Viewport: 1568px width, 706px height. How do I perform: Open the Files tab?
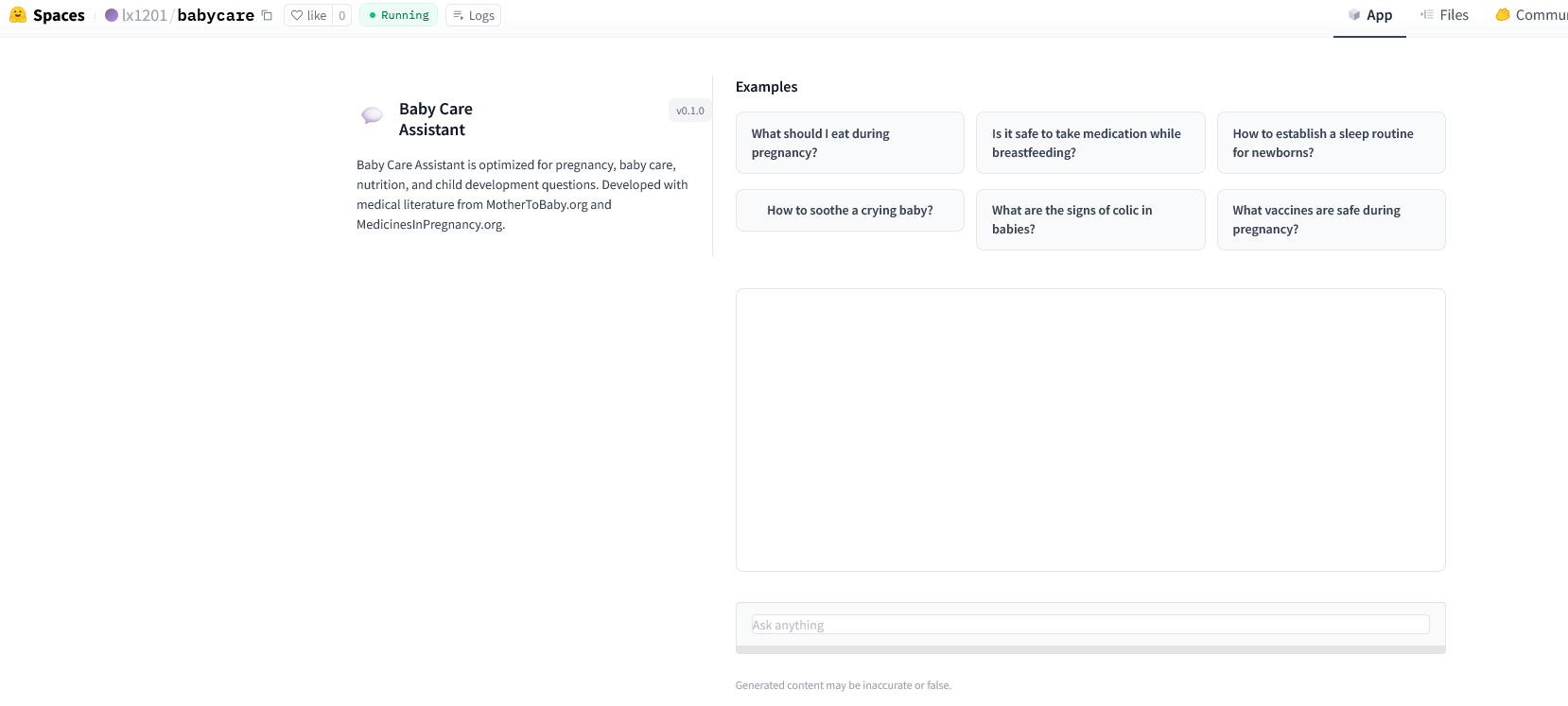[x=1444, y=15]
